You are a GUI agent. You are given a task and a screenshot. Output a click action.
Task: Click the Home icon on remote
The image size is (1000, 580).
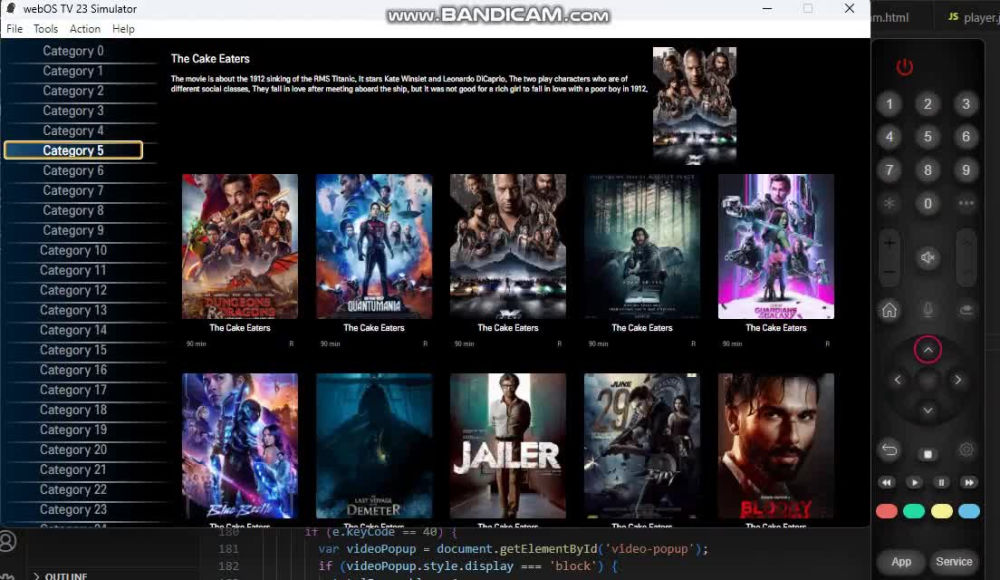889,311
